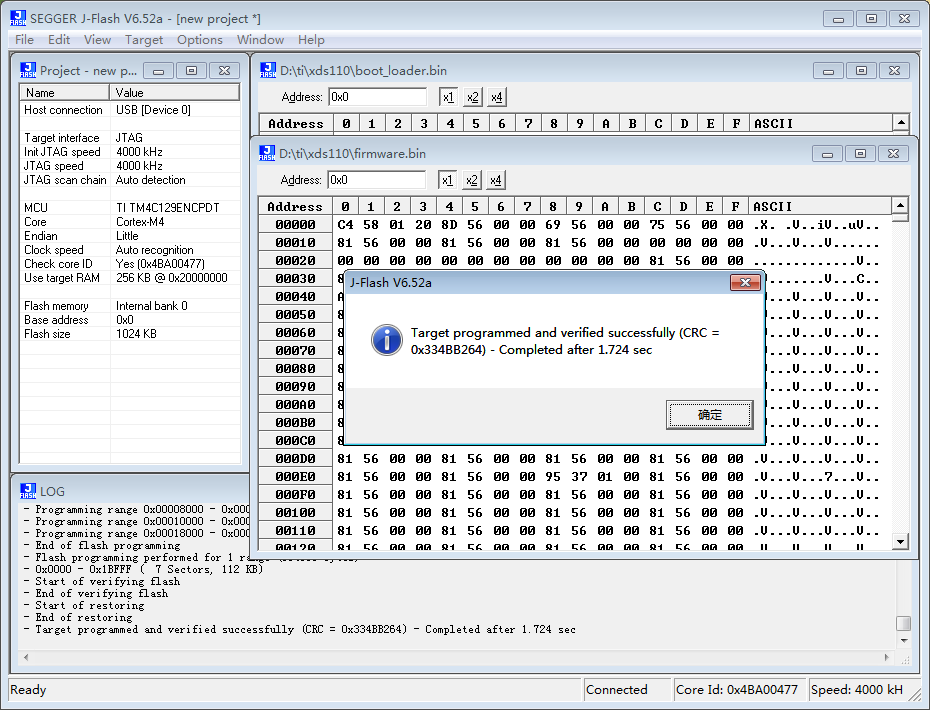Screen dimensions: 930x710
Task: Close the main J-Flash window
Action: (904, 19)
